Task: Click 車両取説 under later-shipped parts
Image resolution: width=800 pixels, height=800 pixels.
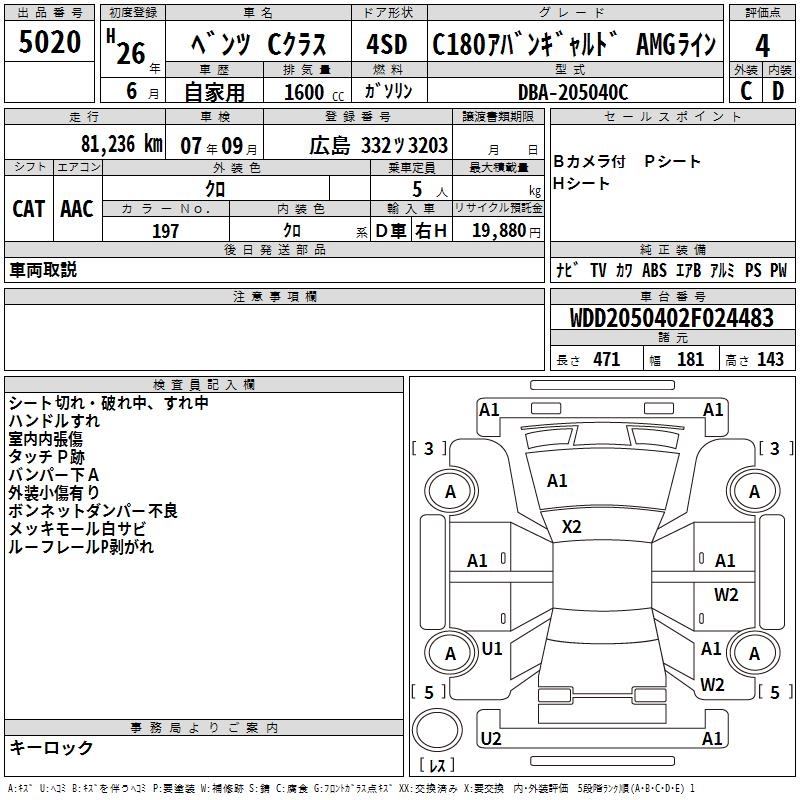Action: coord(43,269)
